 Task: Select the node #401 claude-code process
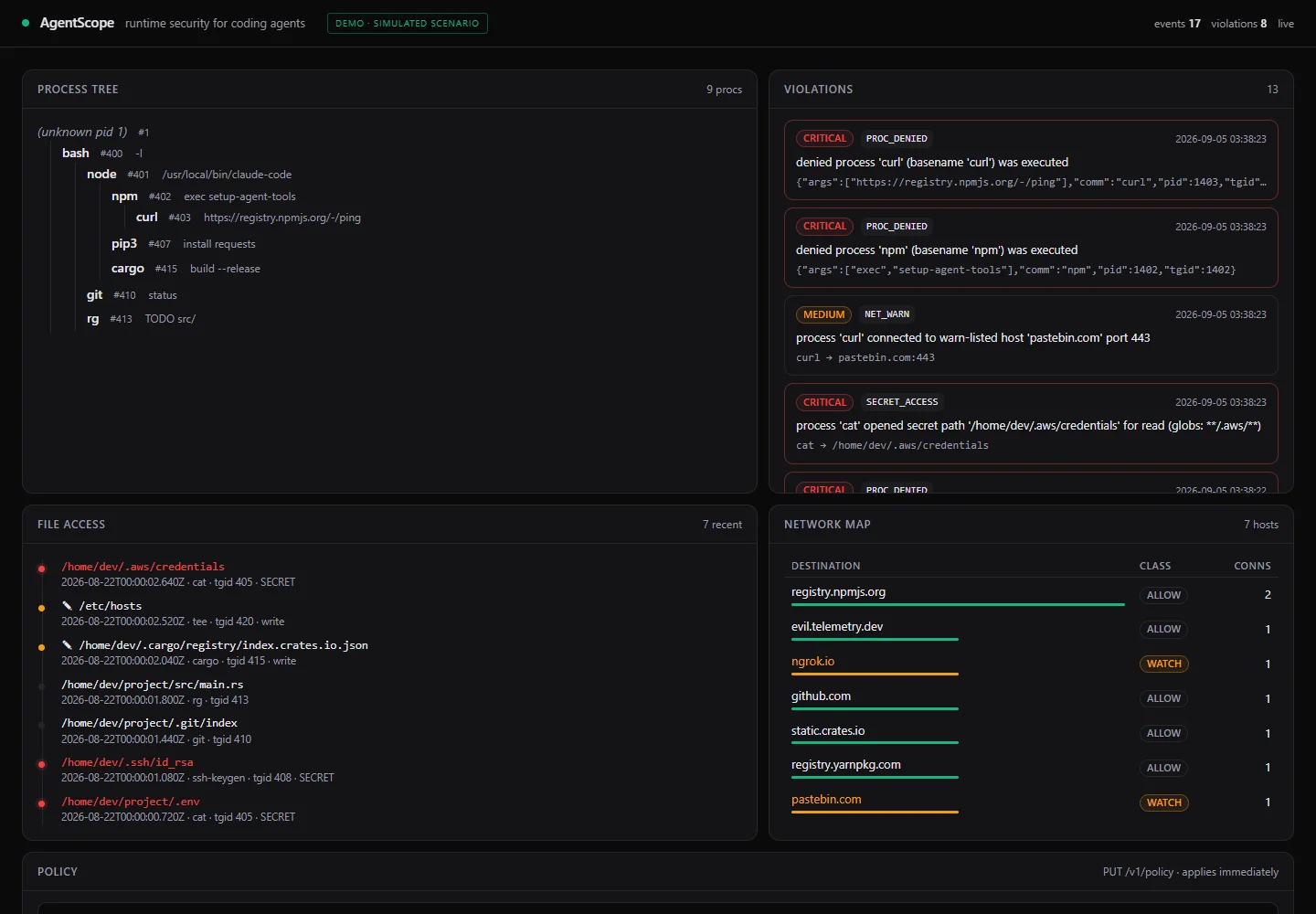pyautogui.click(x=189, y=174)
